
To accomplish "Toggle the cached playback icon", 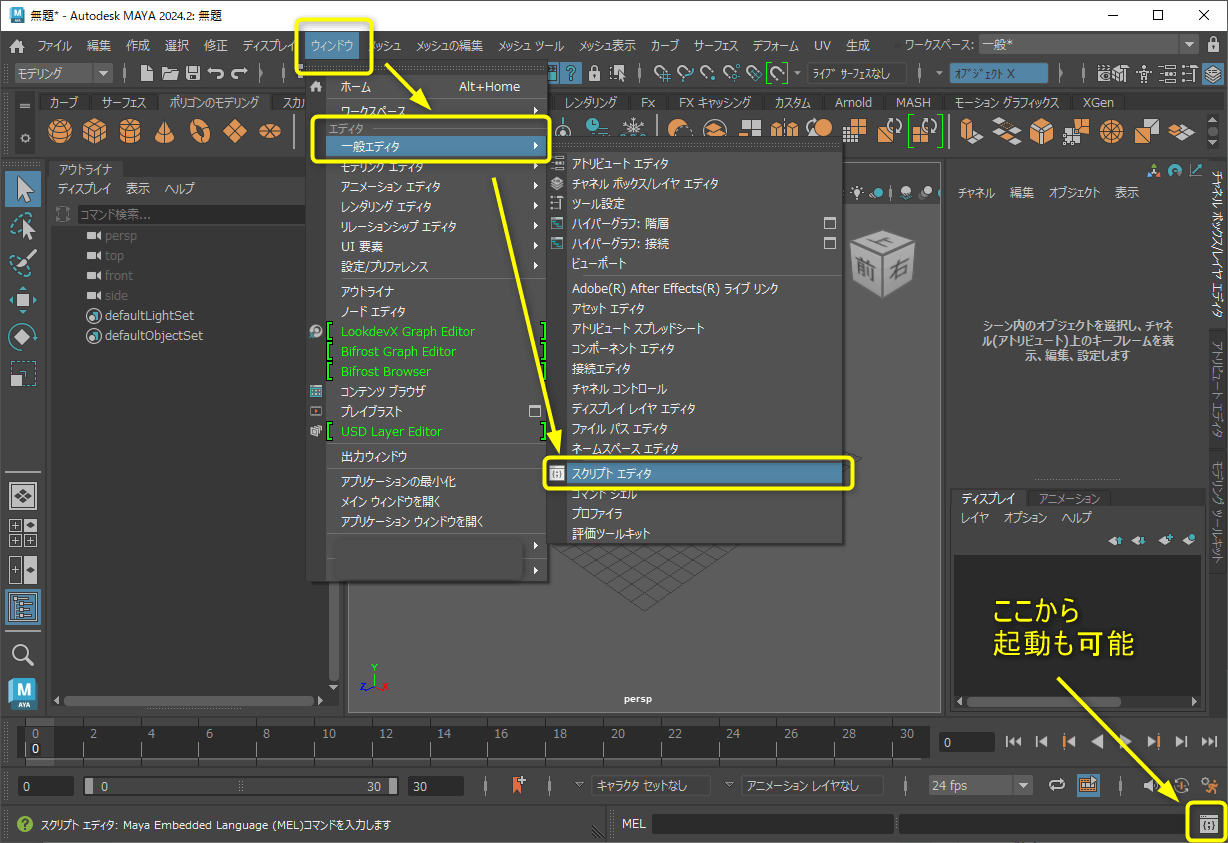I will pos(1088,786).
